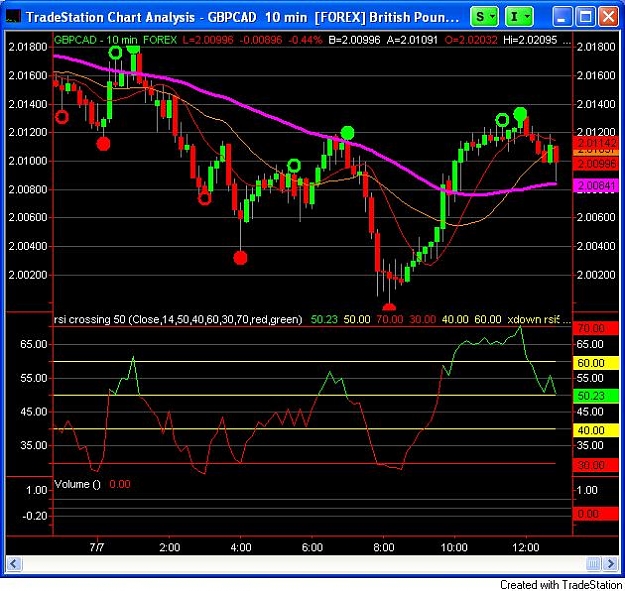Viewport: 625px width, 591px height.
Task: Click the 65.00 label on left RSI axis
Action: coord(33,344)
